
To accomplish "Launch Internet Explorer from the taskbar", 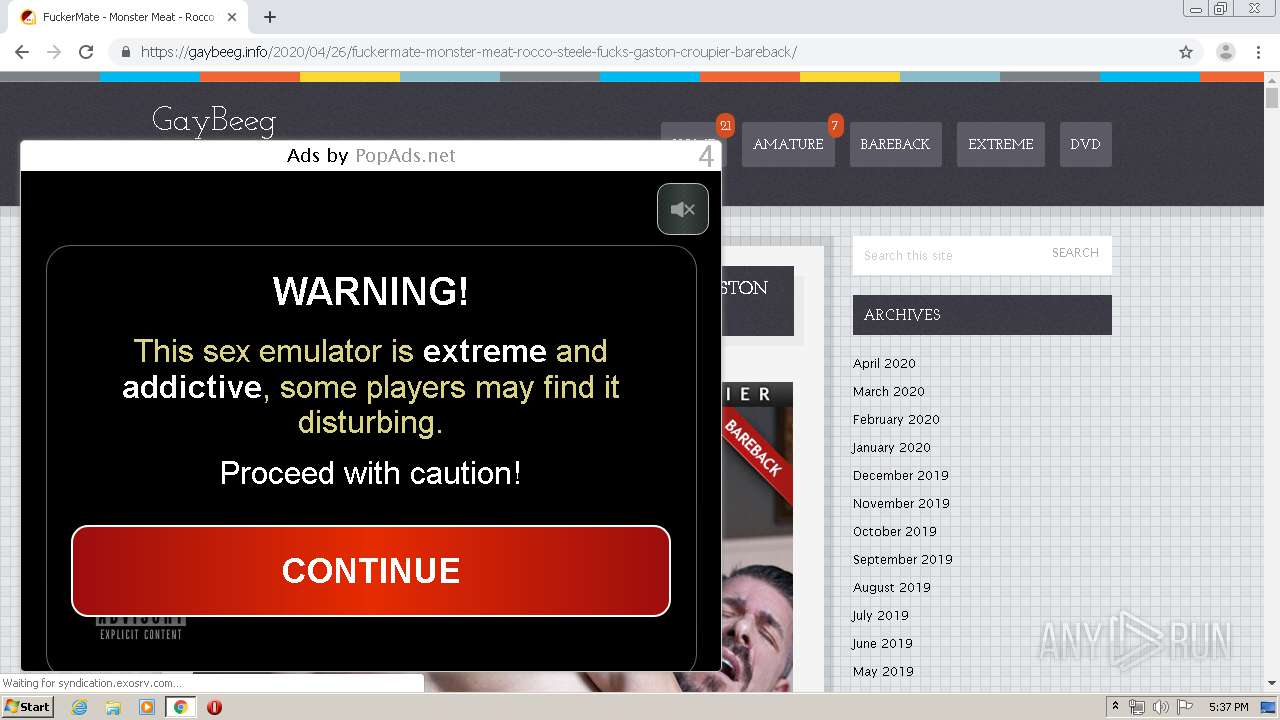I will pos(80,707).
